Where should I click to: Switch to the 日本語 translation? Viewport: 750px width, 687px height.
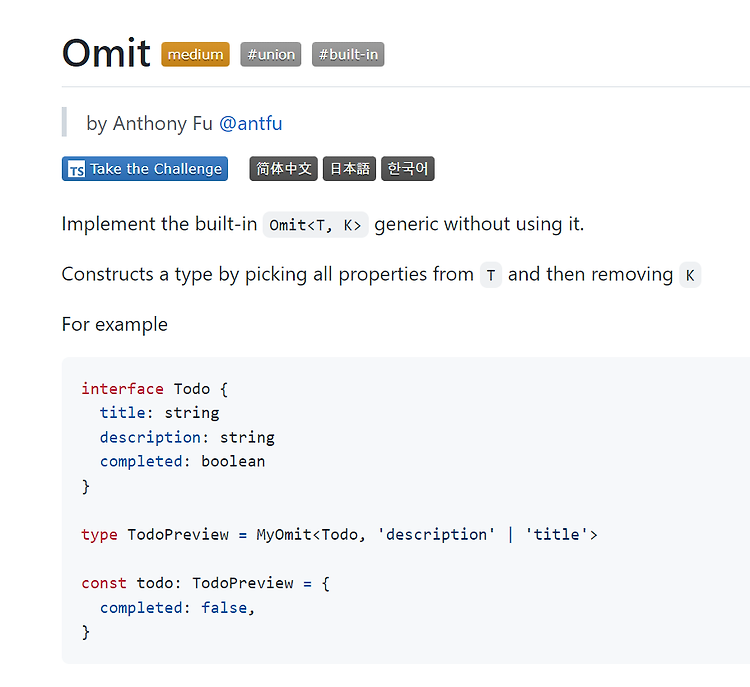[x=349, y=169]
